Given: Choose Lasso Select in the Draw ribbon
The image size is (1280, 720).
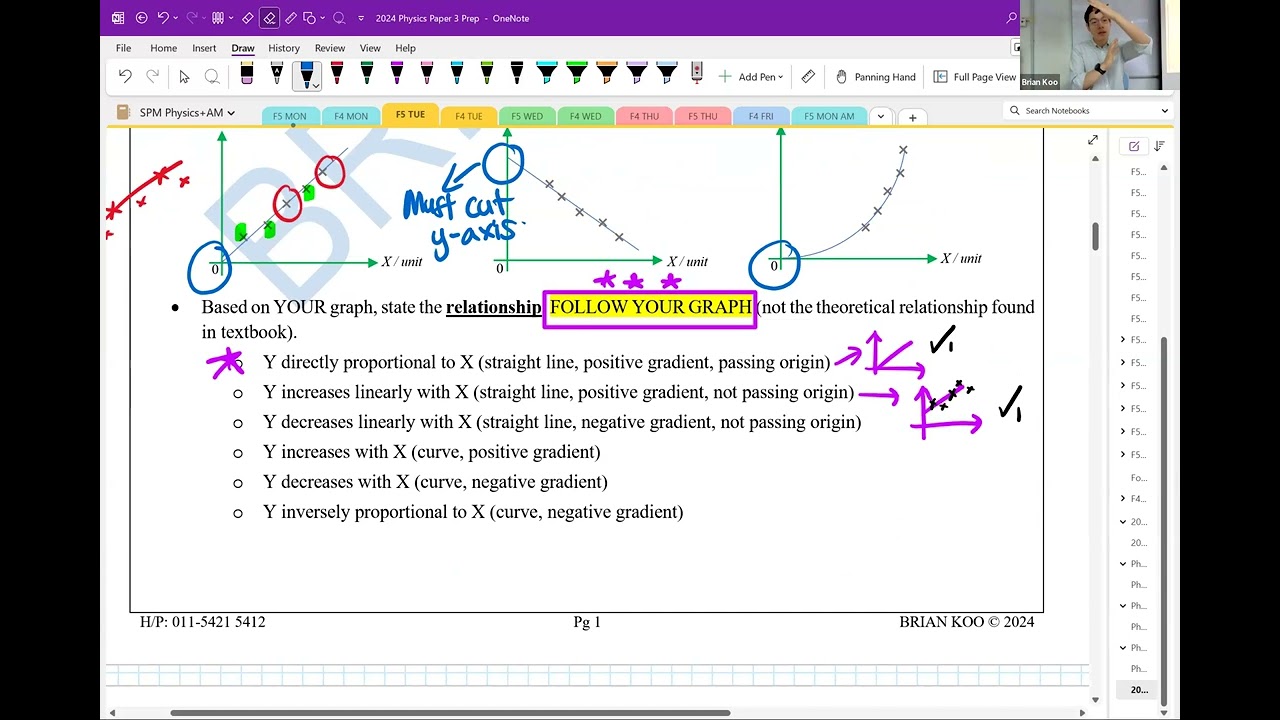Looking at the screenshot, I should 212,76.
